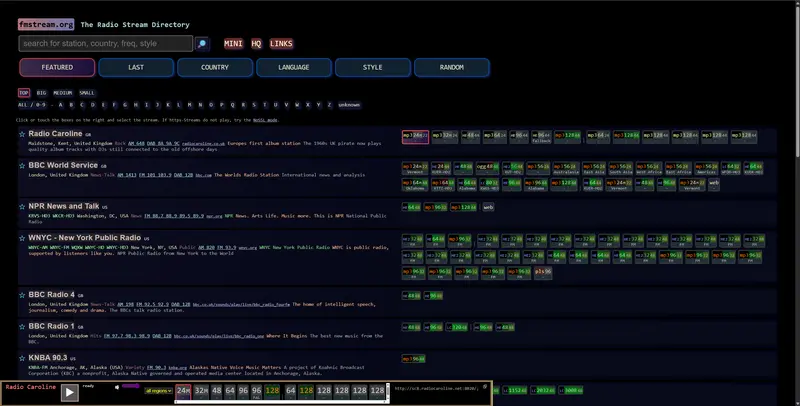Filter stations by letter Z
Viewport: 800px width, 406px height.
[x=330, y=105]
